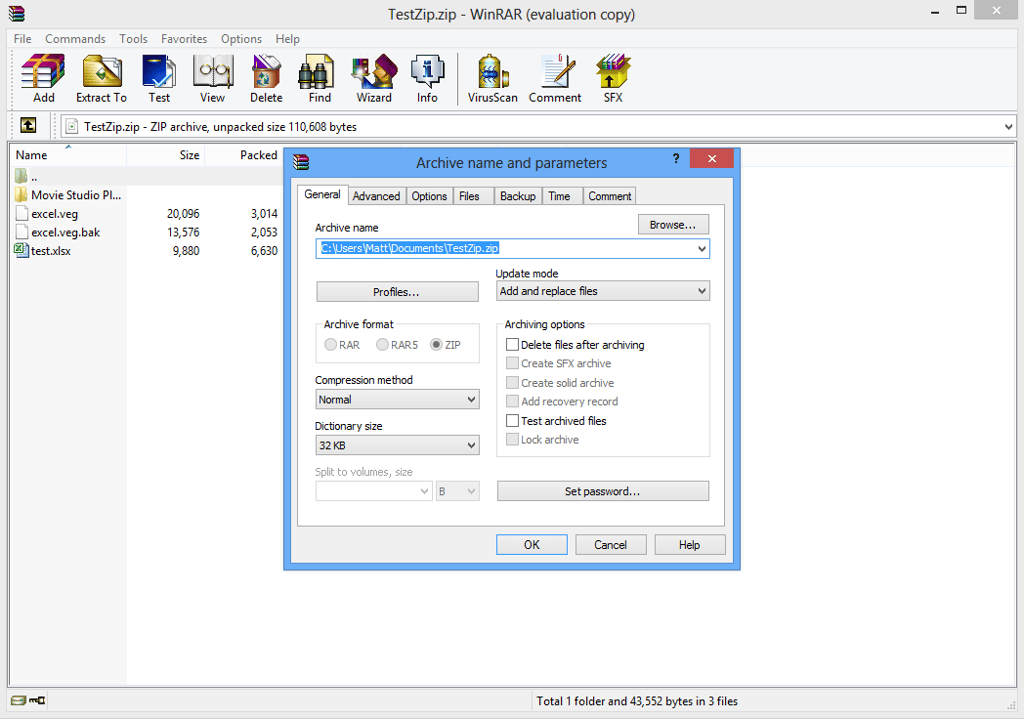The height and width of the screenshot is (719, 1024).
Task: Open the Options menu in menu bar
Action: click(x=241, y=39)
